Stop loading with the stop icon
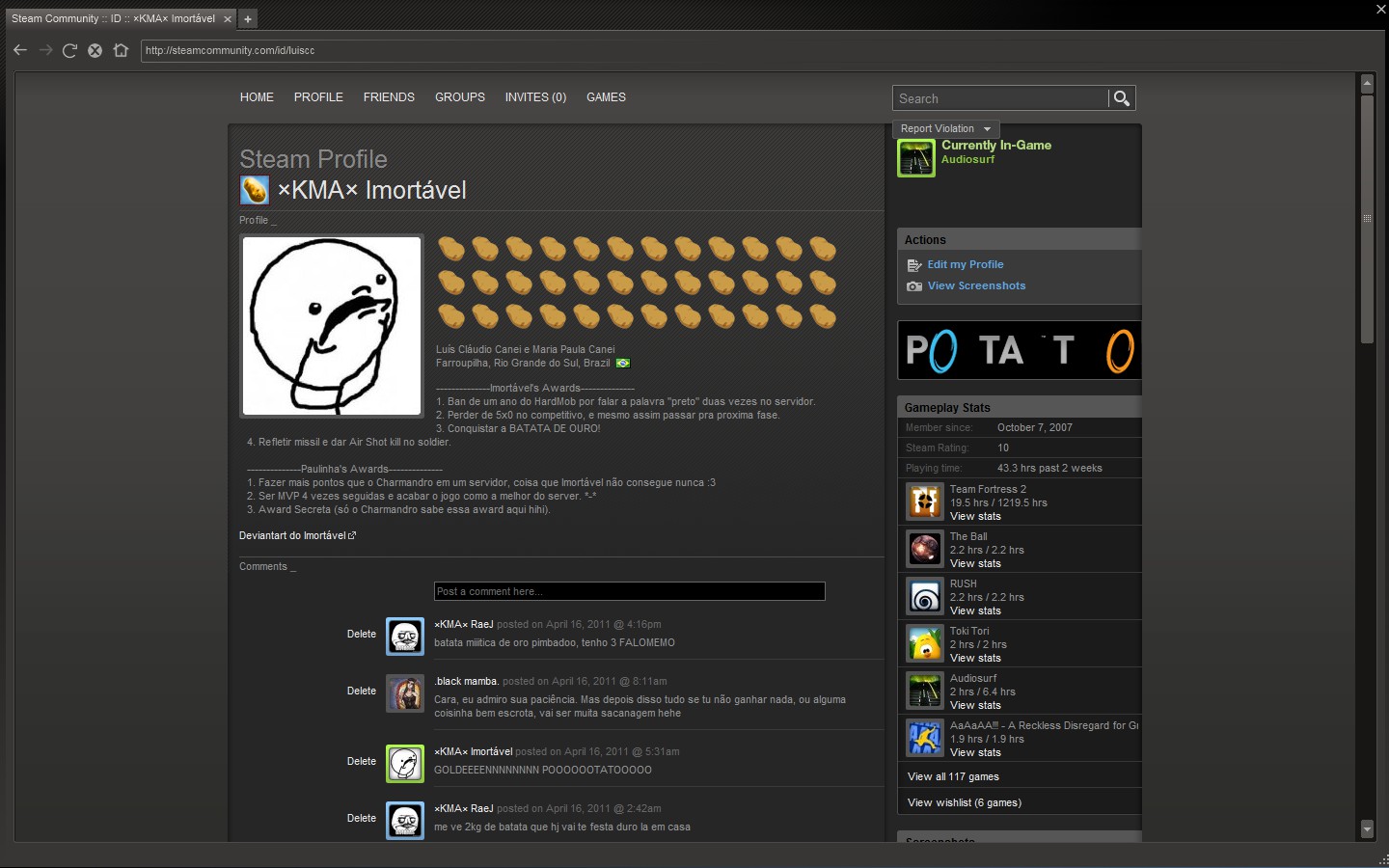This screenshot has height=868, width=1389. (x=95, y=50)
